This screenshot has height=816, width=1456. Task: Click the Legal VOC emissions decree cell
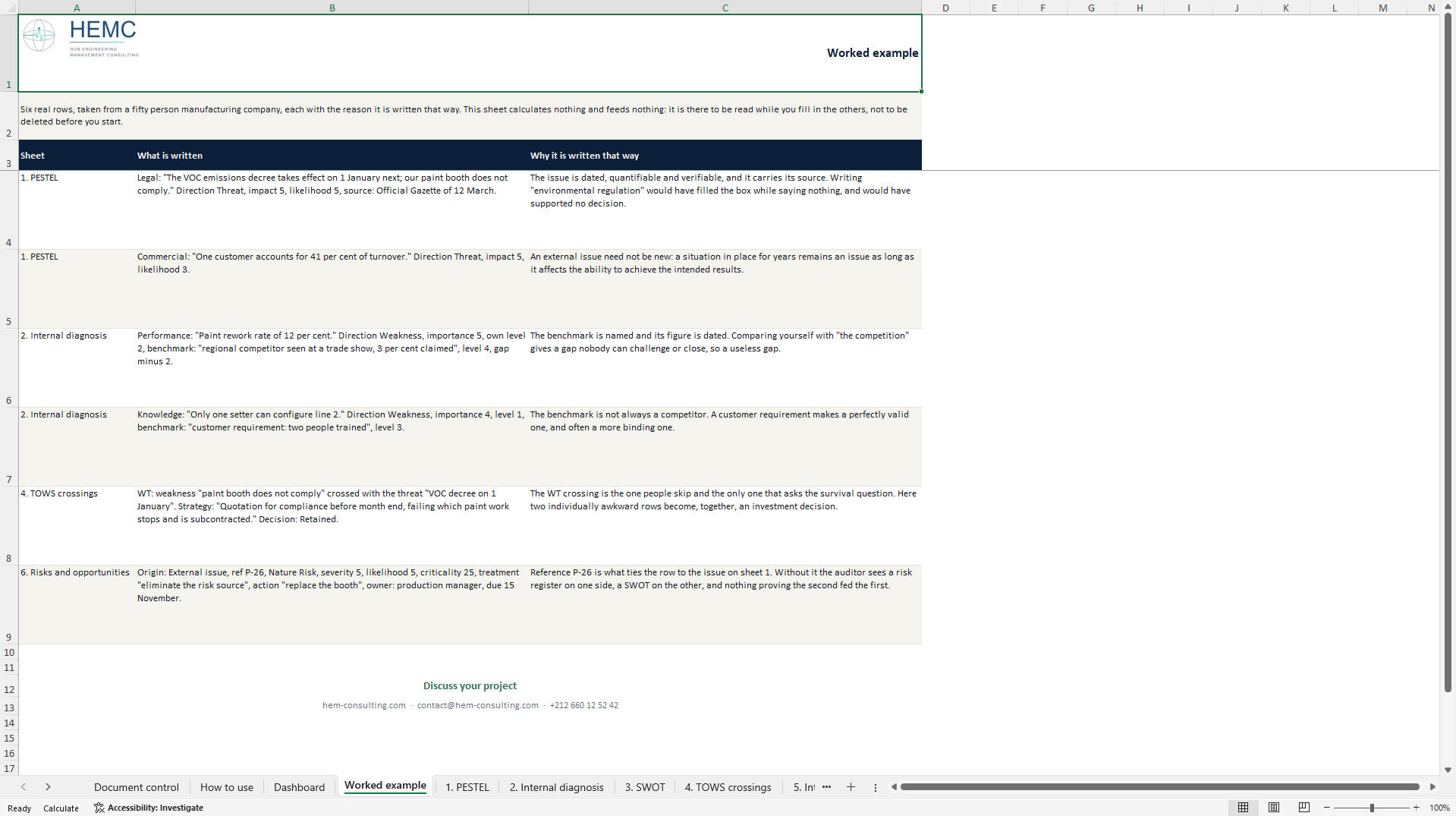(x=332, y=210)
